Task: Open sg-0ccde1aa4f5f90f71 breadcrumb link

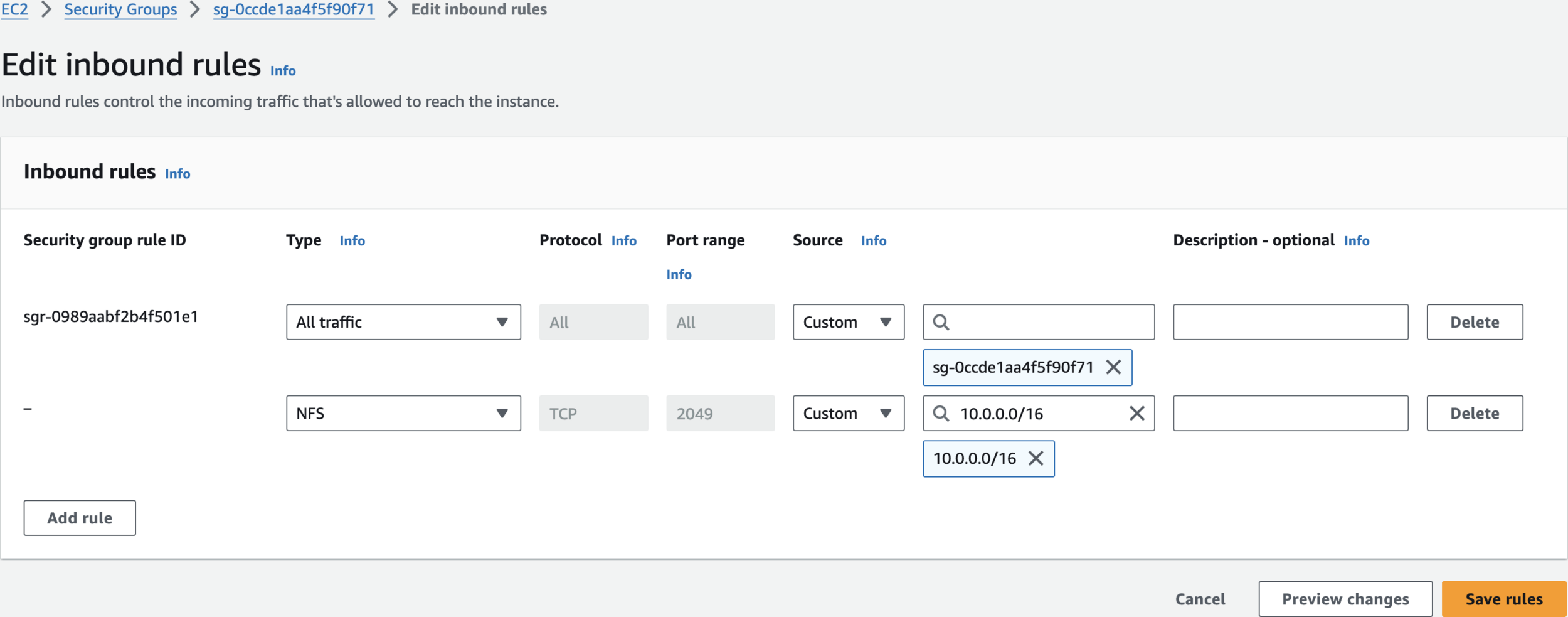Action: point(294,9)
